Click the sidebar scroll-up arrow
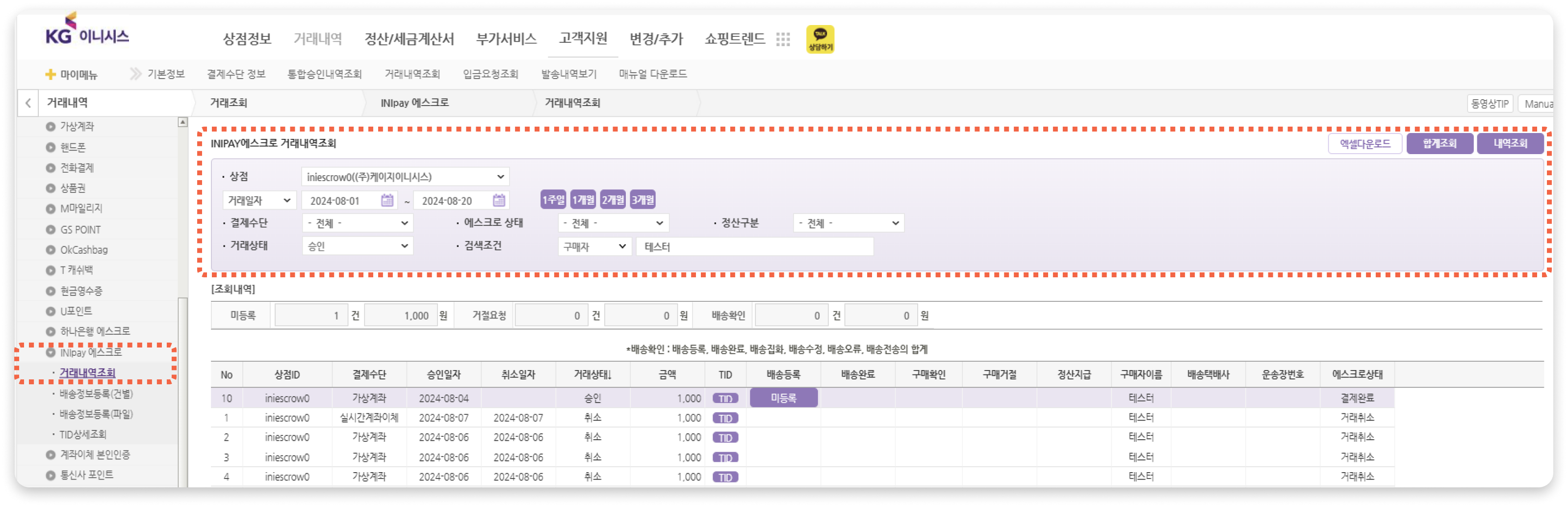 [x=182, y=123]
